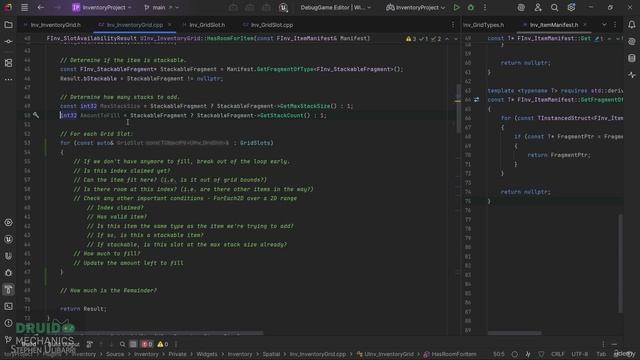Viewport: 640px width, 360px height.
Task: Open IDE settings gear
Action: click(x=571, y=7)
